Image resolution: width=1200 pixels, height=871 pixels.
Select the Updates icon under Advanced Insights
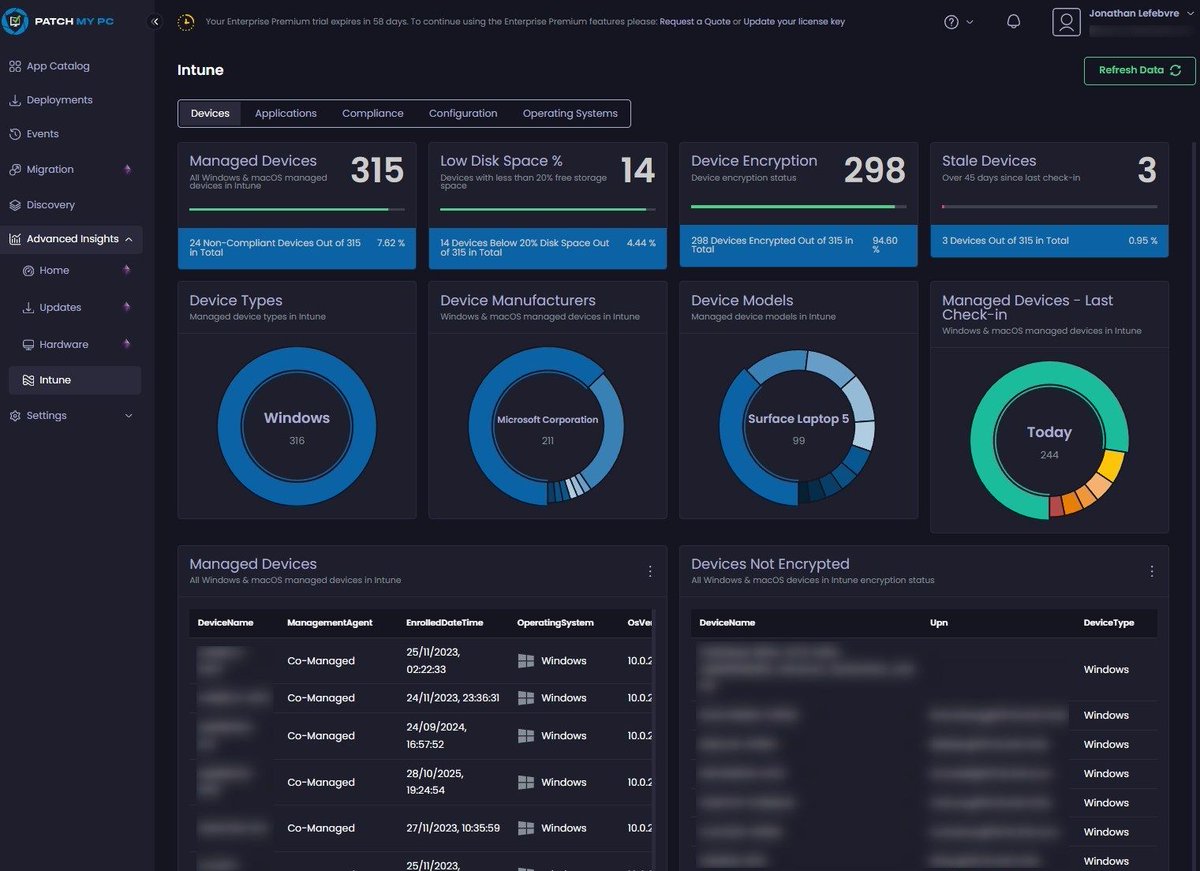coord(31,307)
